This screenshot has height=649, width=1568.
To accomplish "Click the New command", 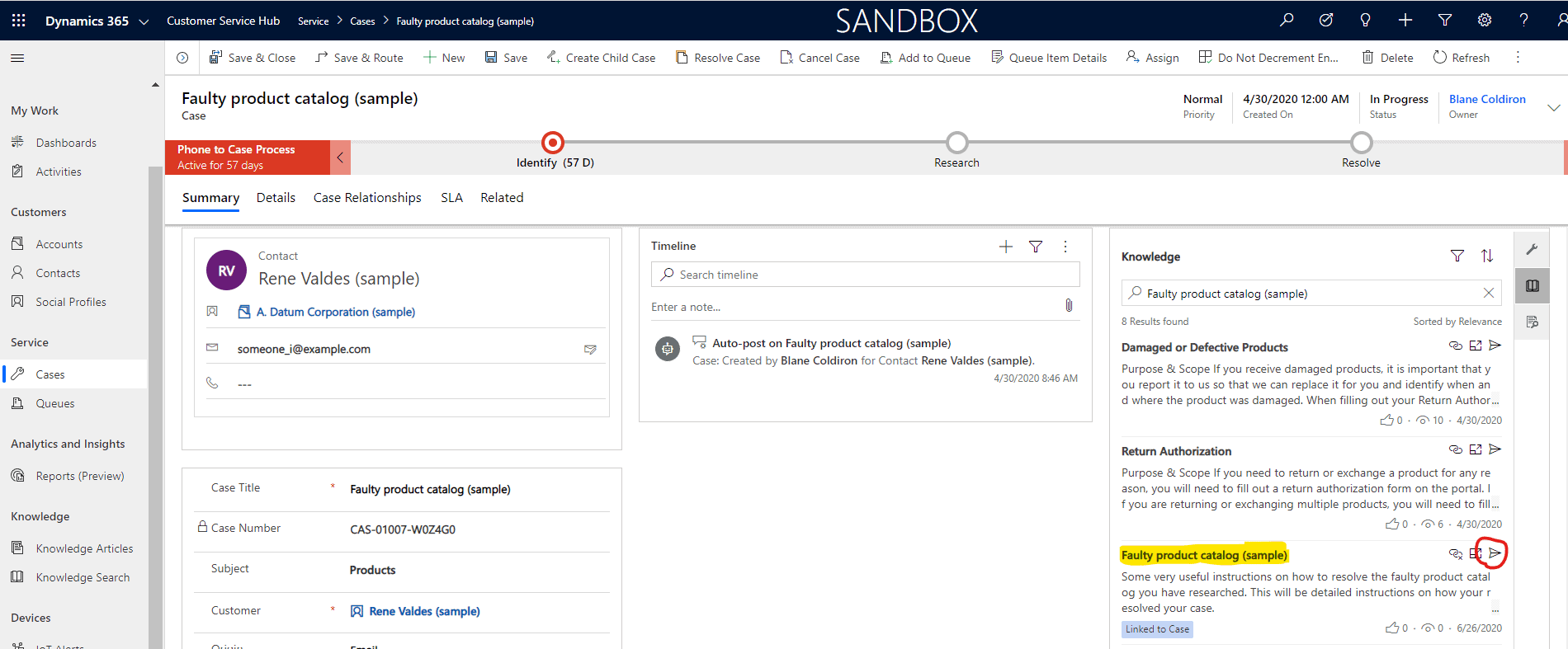I will (x=444, y=58).
